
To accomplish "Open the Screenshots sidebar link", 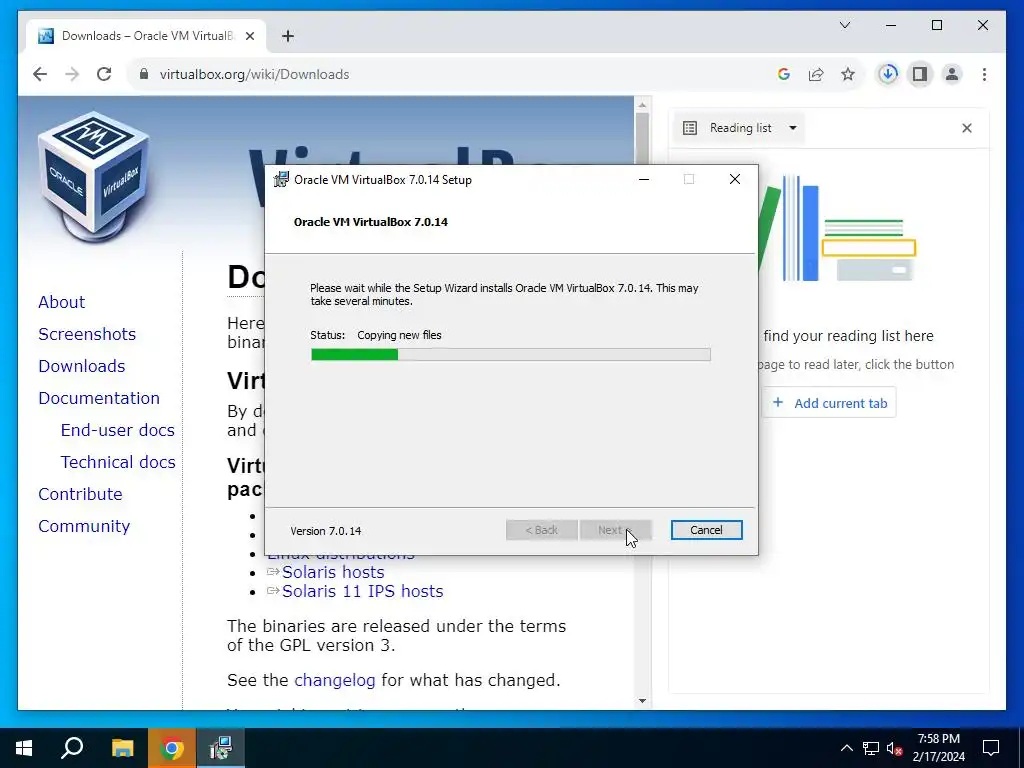I will point(87,334).
